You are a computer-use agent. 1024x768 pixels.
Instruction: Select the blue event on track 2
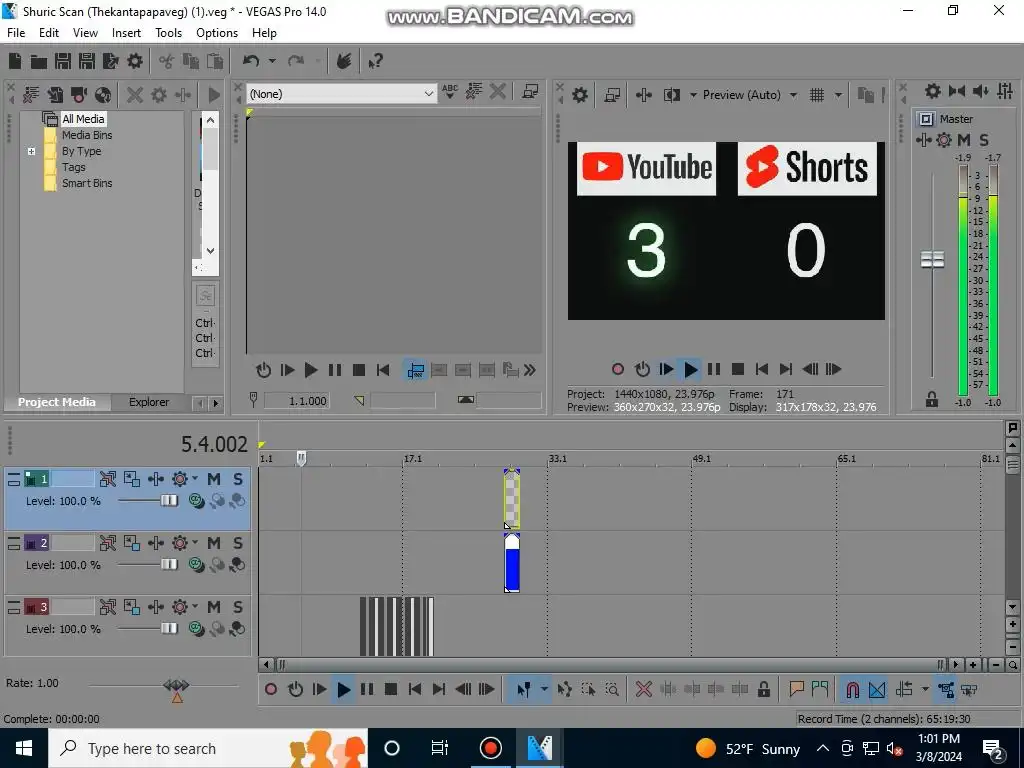coord(512,563)
